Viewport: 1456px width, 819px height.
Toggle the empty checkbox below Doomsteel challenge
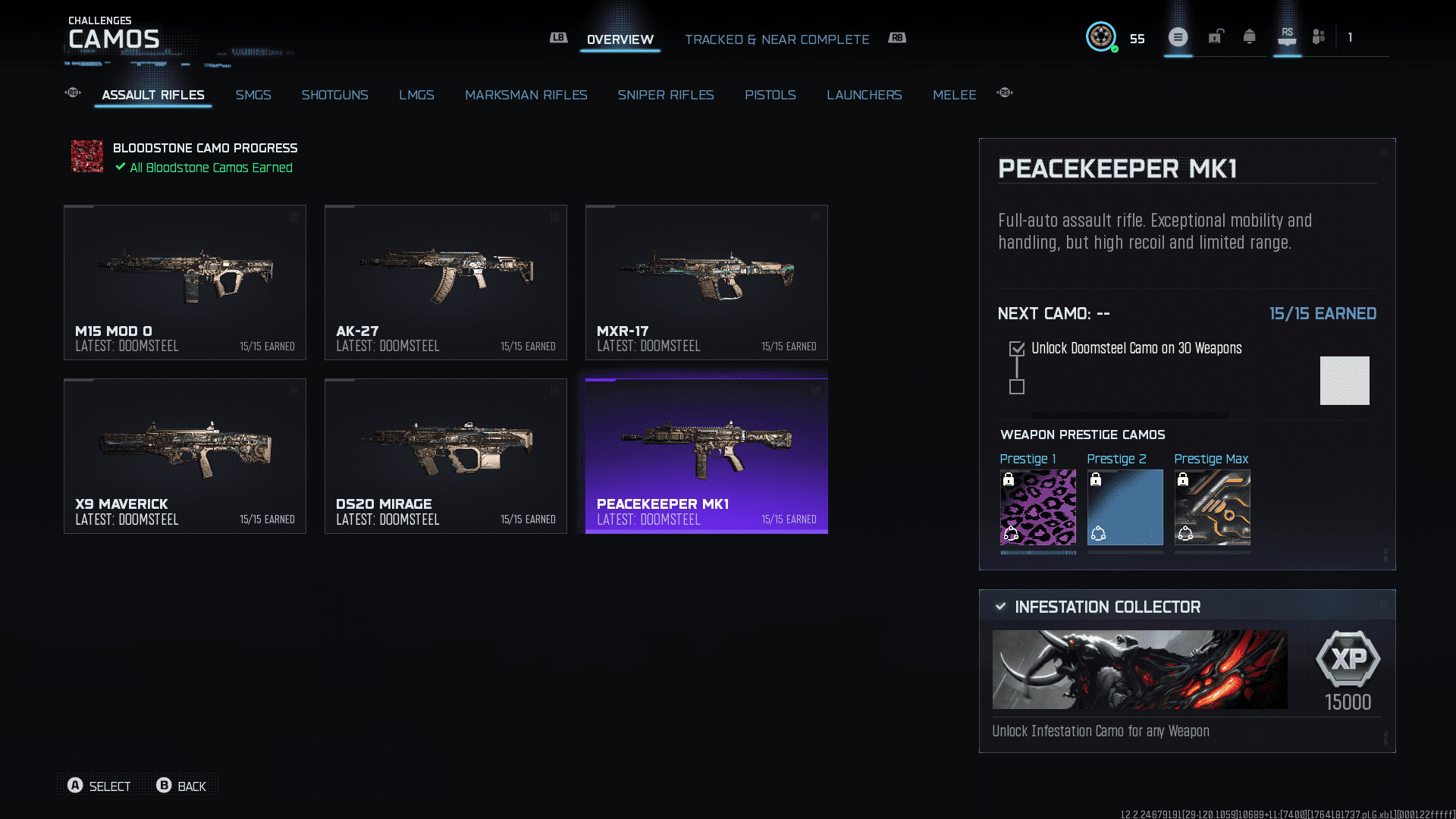coord(1017,387)
